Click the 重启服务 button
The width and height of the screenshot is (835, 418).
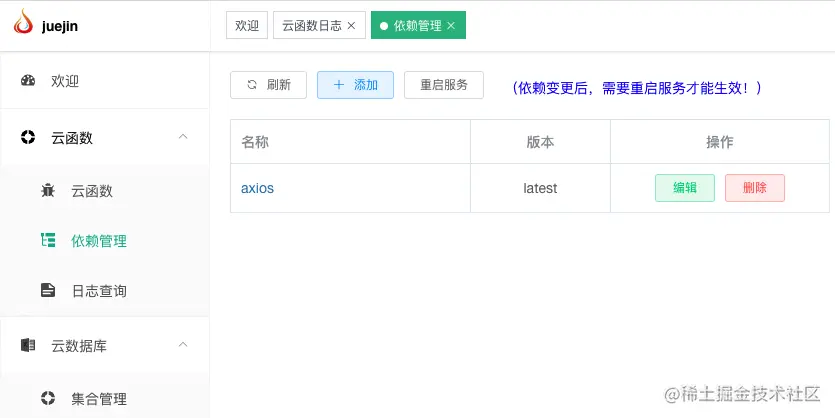[444, 85]
